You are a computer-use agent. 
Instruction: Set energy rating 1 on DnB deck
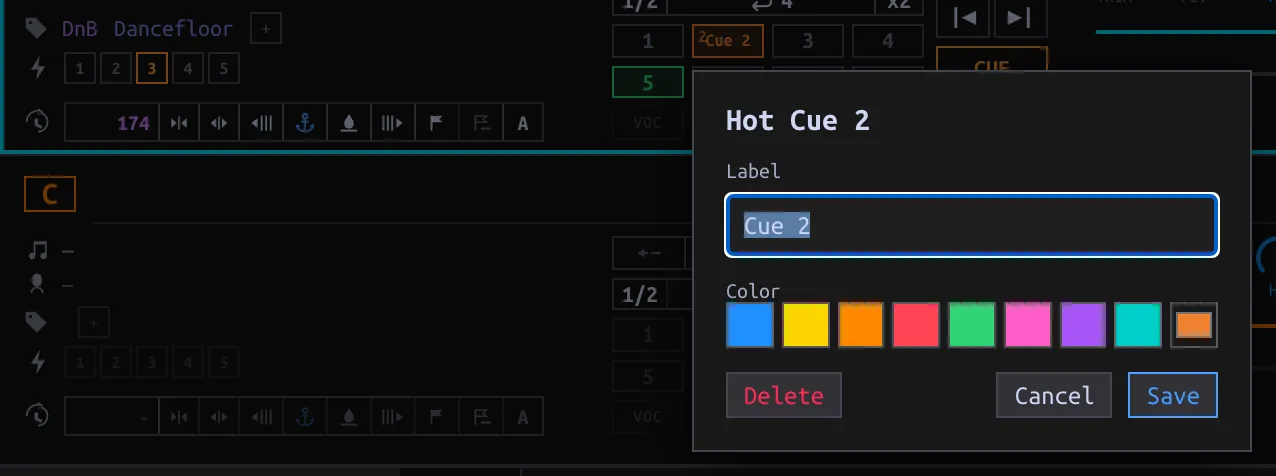(x=80, y=68)
